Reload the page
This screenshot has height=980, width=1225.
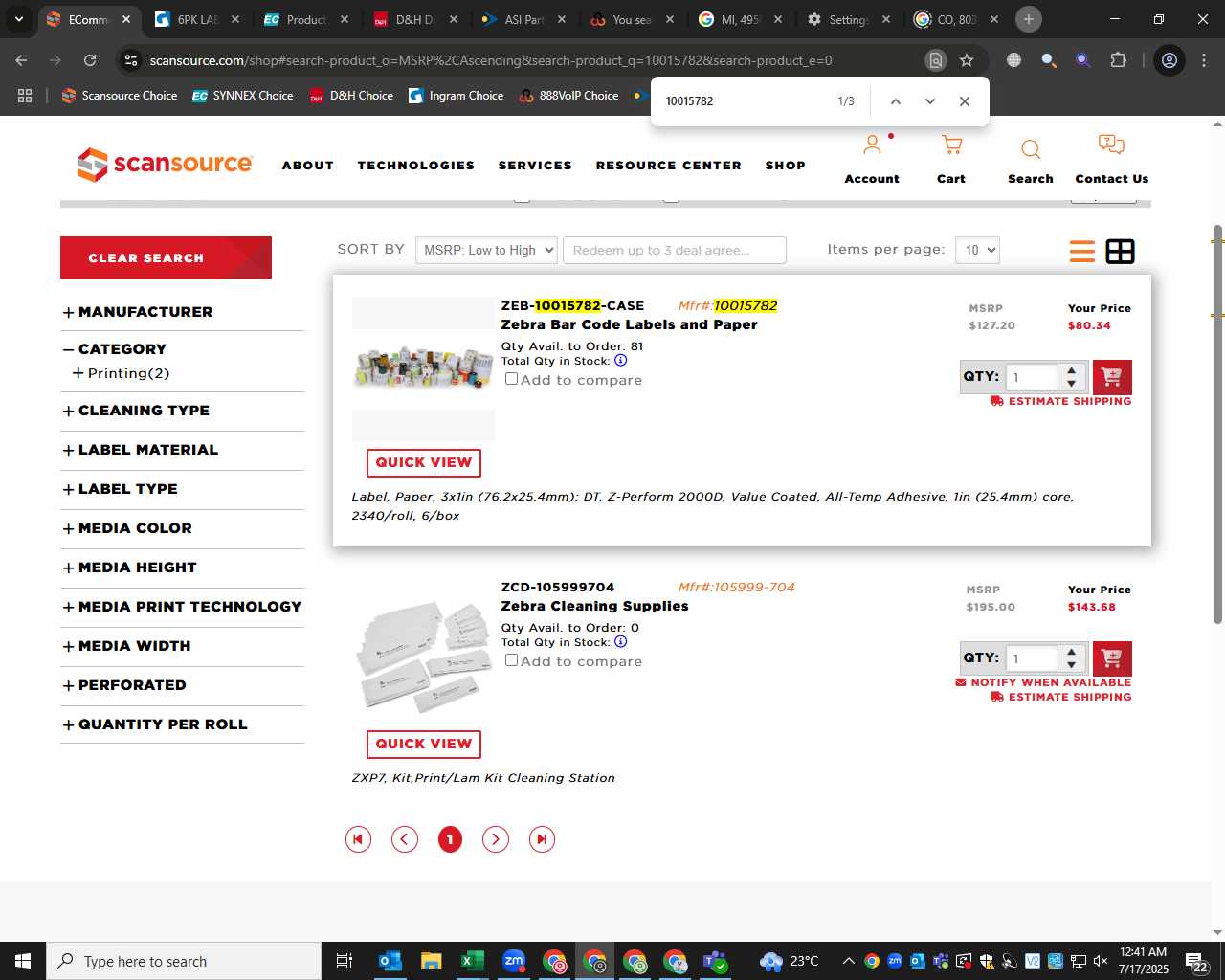[x=90, y=60]
